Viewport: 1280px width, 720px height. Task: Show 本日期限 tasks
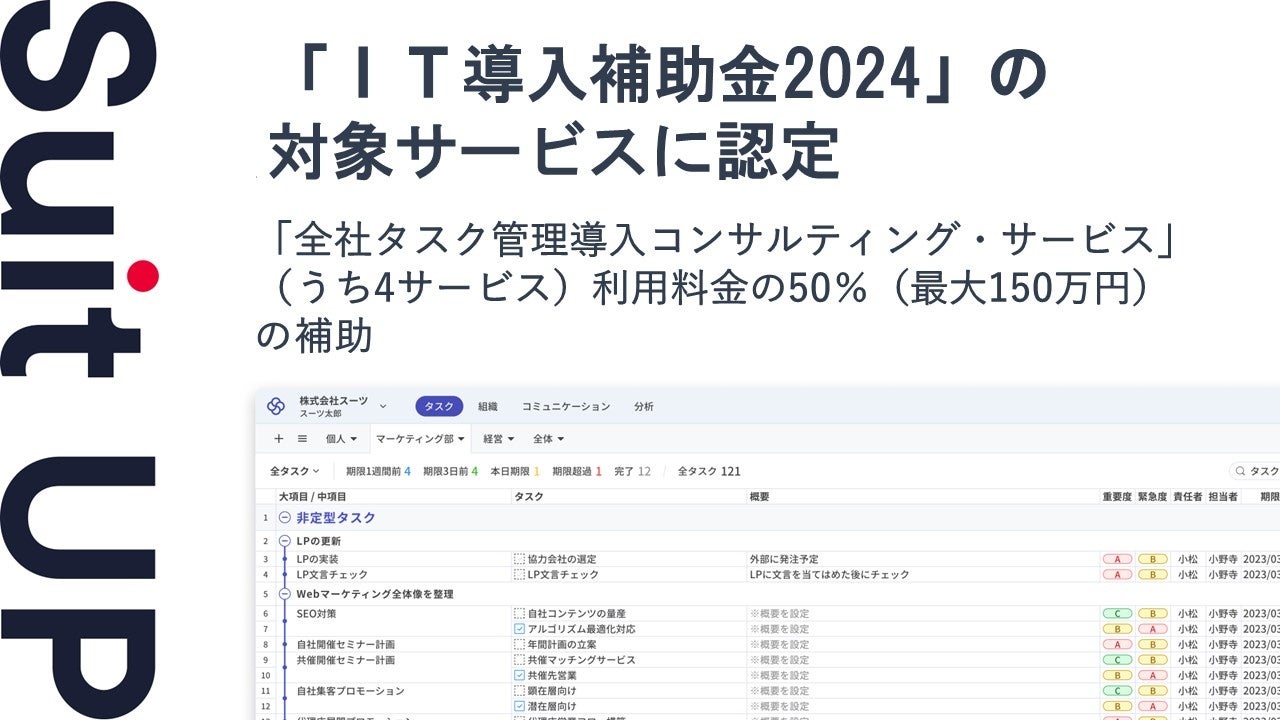tap(515, 471)
